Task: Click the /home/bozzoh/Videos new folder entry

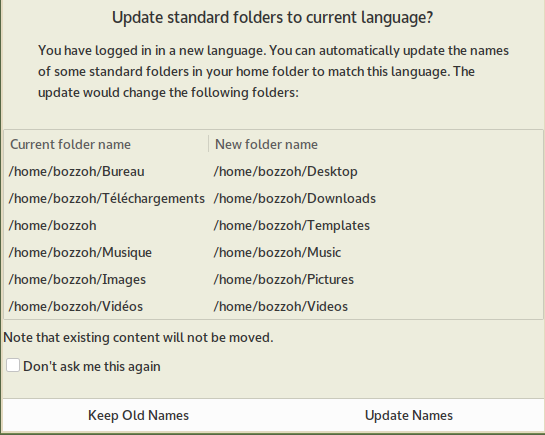Action: (280, 306)
